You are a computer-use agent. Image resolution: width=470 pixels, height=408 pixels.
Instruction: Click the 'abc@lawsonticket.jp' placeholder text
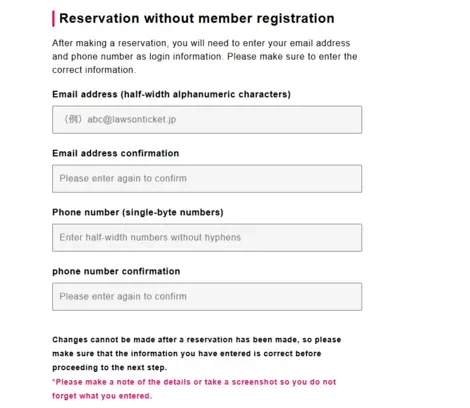tap(132, 120)
